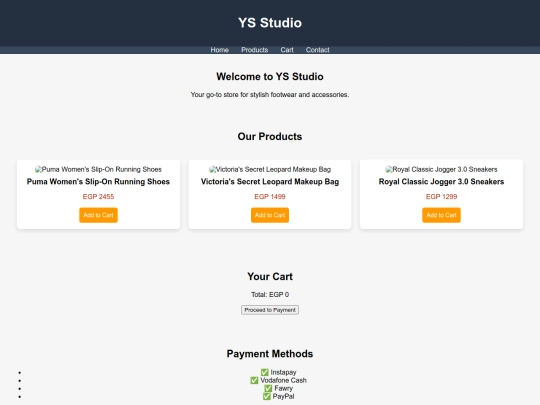Viewport: 540px width, 405px height.
Task: Add Victoria's Secret Leopard Makeup Bag to cart
Action: click(x=270, y=215)
